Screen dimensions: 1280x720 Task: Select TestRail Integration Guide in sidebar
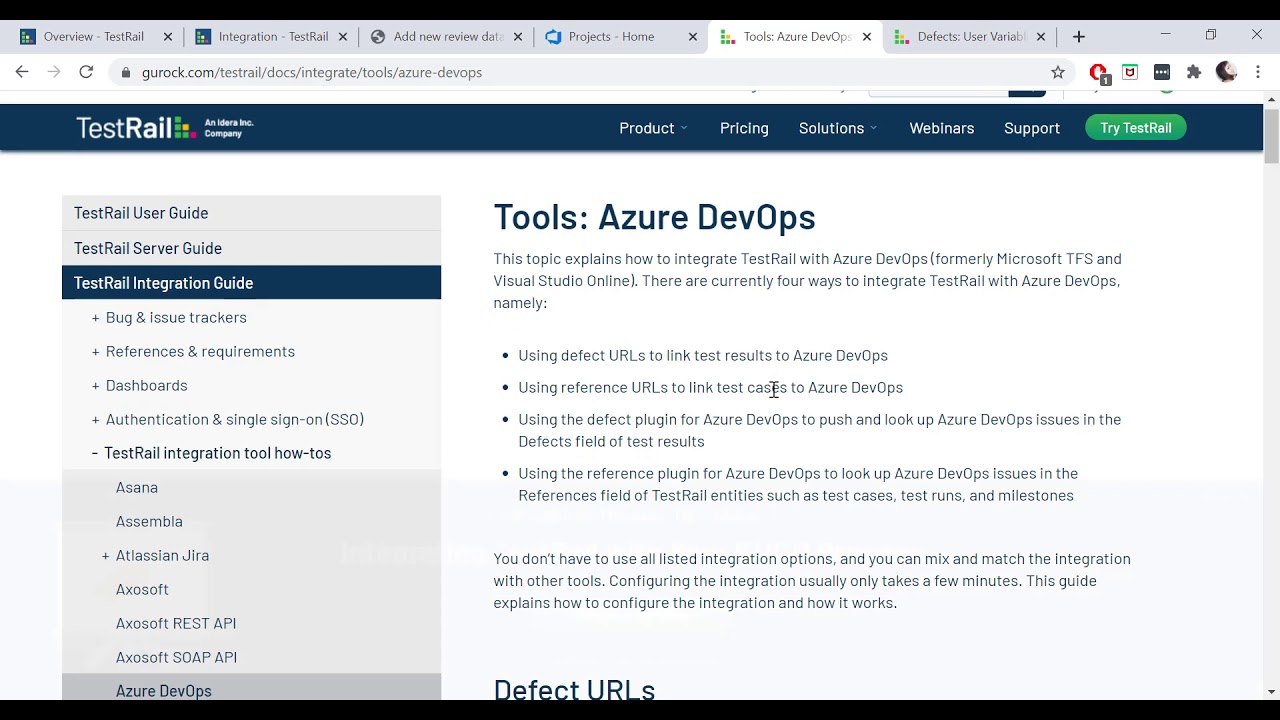click(251, 283)
